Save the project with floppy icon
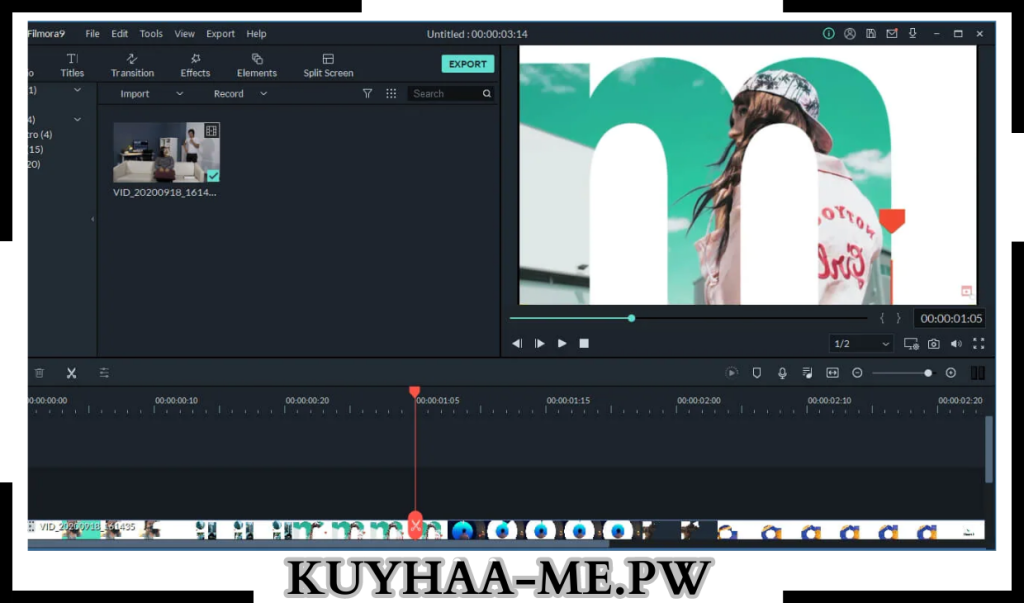 pyautogui.click(x=871, y=33)
